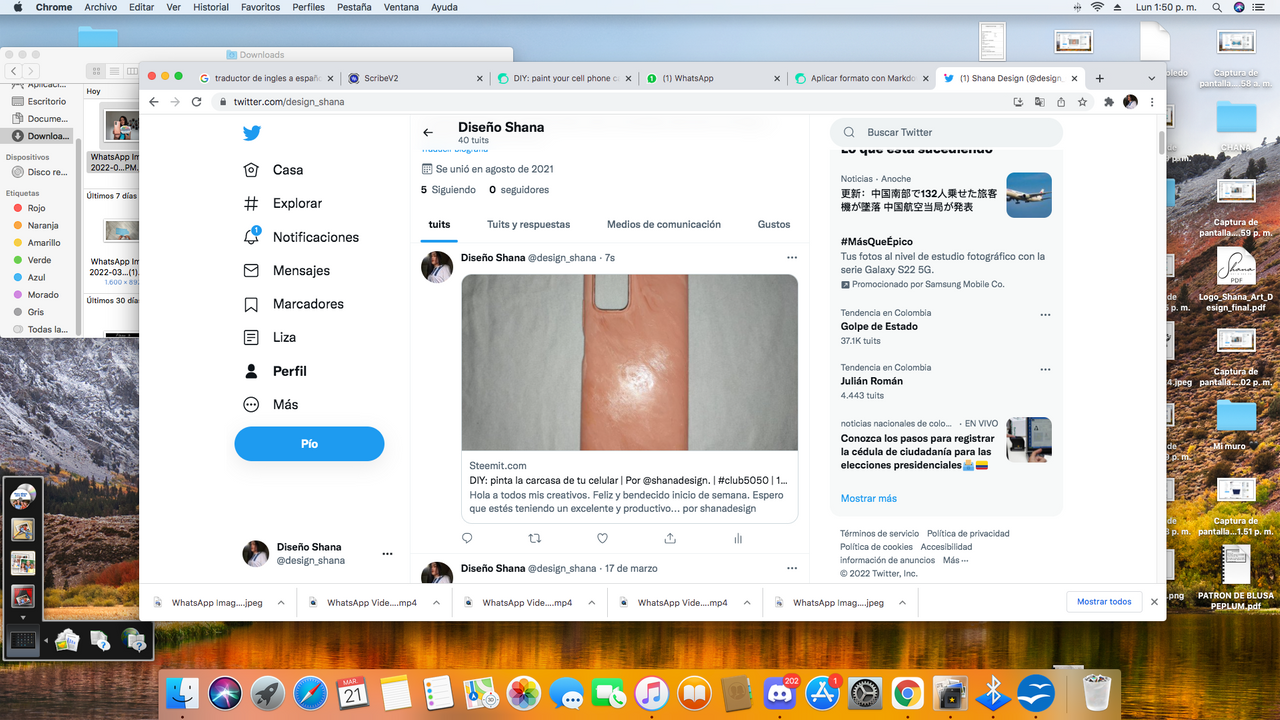This screenshot has height=720, width=1280.
Task: Expand options for first WhatsApp Imag jpeg download
Action: 281,603
